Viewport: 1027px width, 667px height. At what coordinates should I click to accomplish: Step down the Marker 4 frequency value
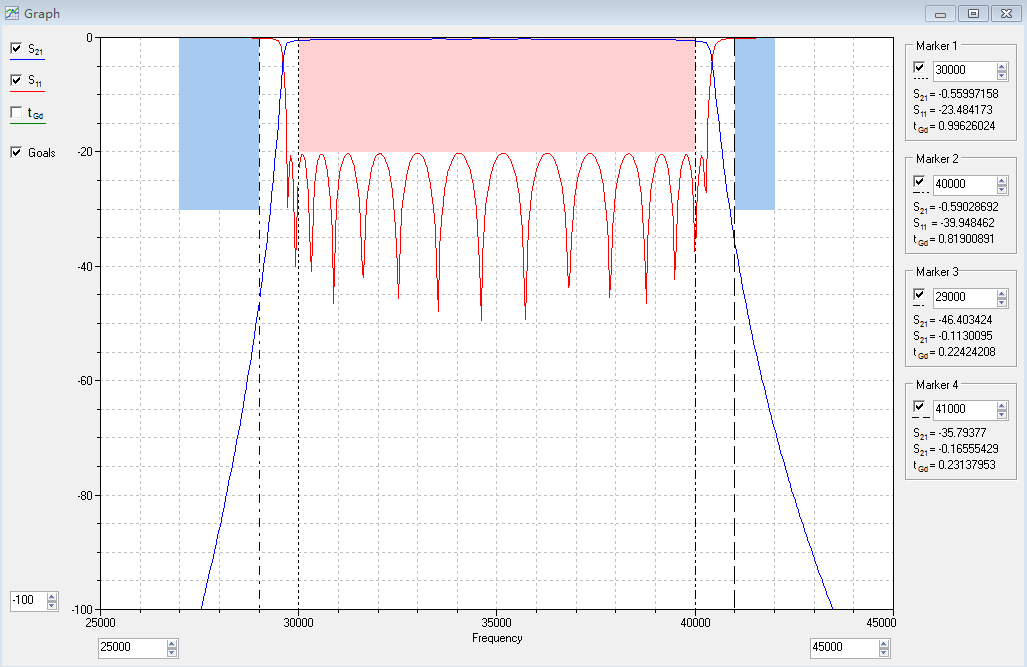point(1002,415)
